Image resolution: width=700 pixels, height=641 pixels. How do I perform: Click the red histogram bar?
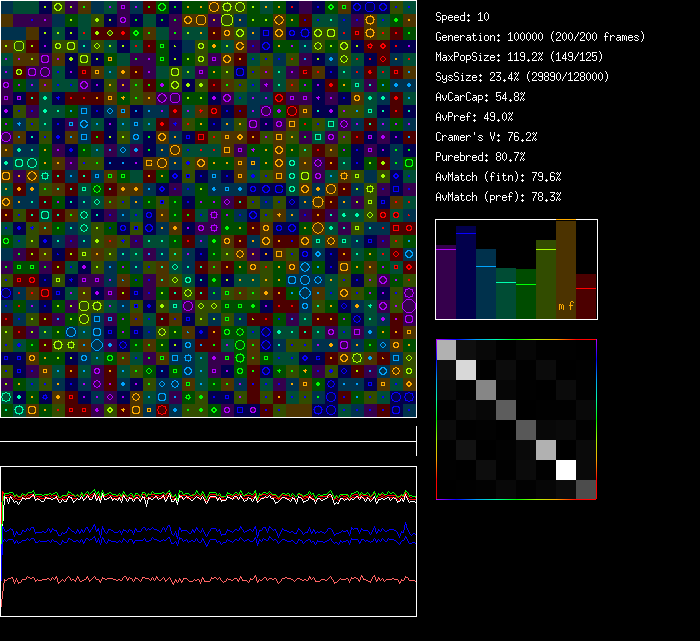tap(586, 297)
